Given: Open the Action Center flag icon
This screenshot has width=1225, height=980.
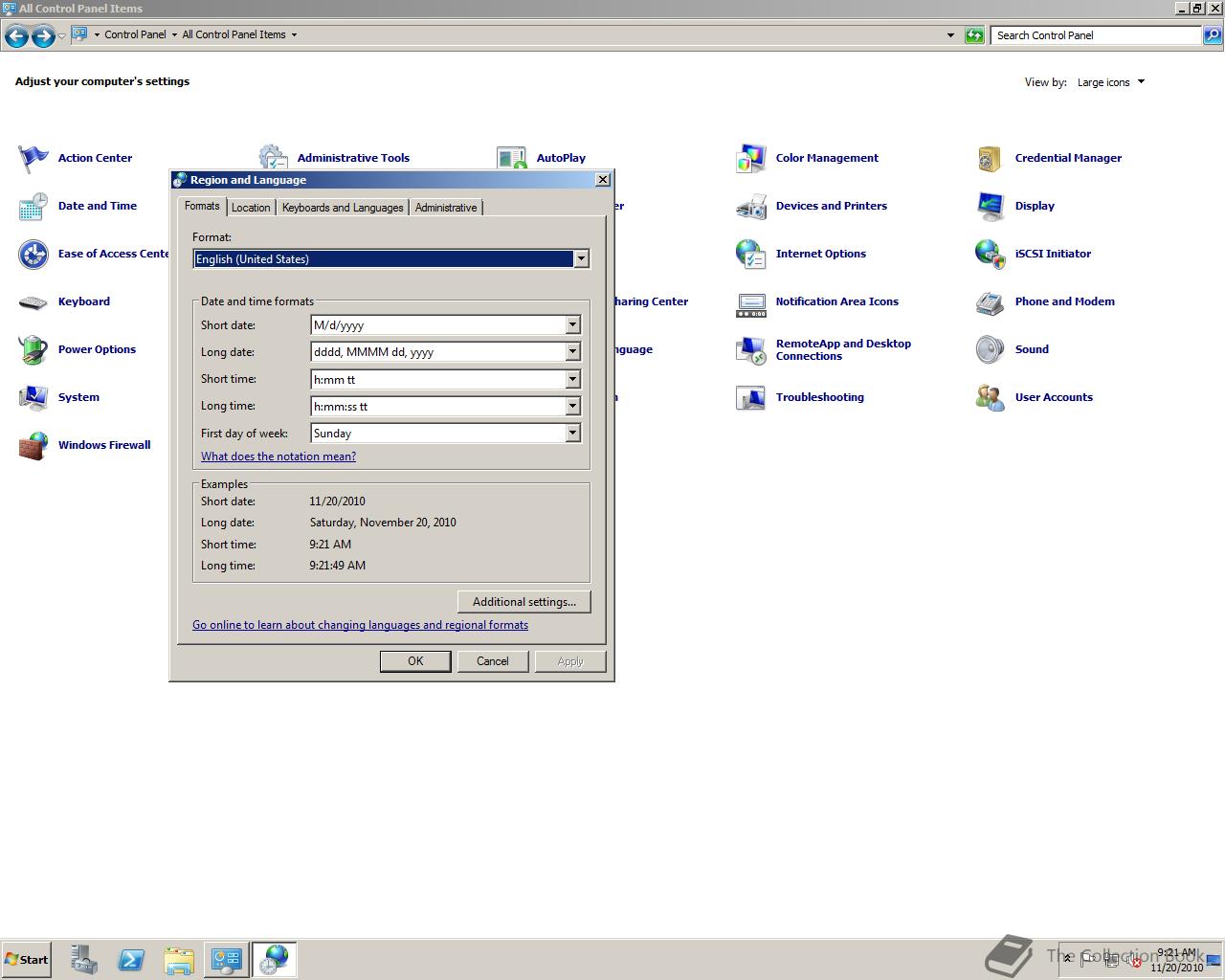Looking at the screenshot, I should click(33, 159).
